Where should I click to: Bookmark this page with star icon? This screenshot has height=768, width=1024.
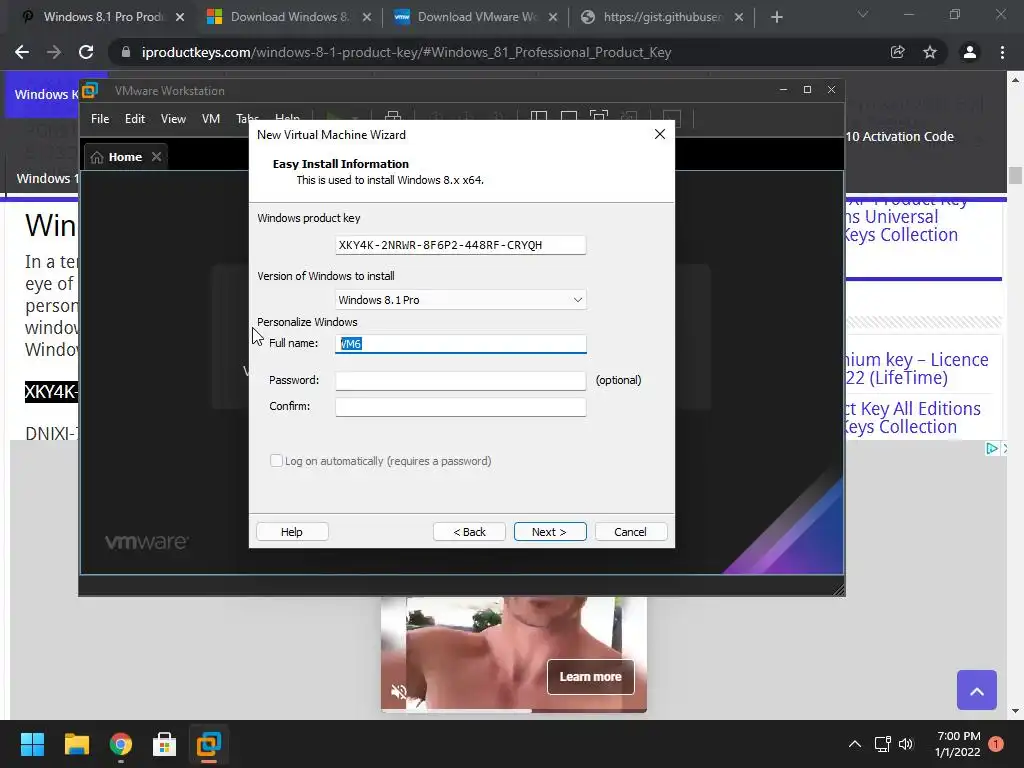coord(930,52)
